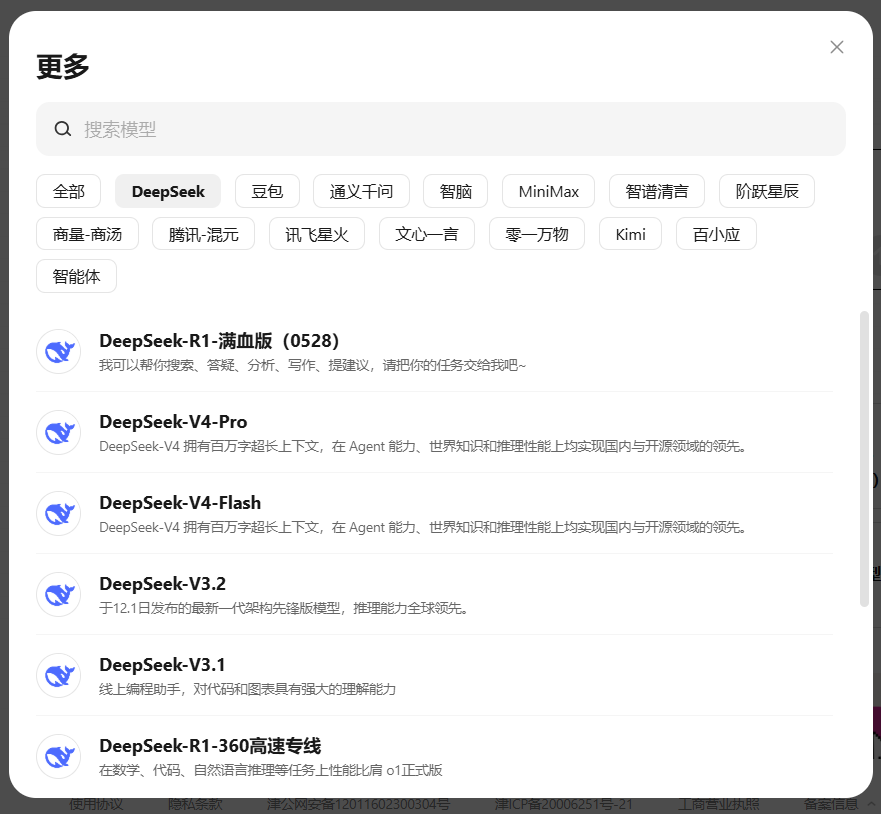881x814 pixels.
Task: Open 使用协议 link in background page
Action: point(96,805)
